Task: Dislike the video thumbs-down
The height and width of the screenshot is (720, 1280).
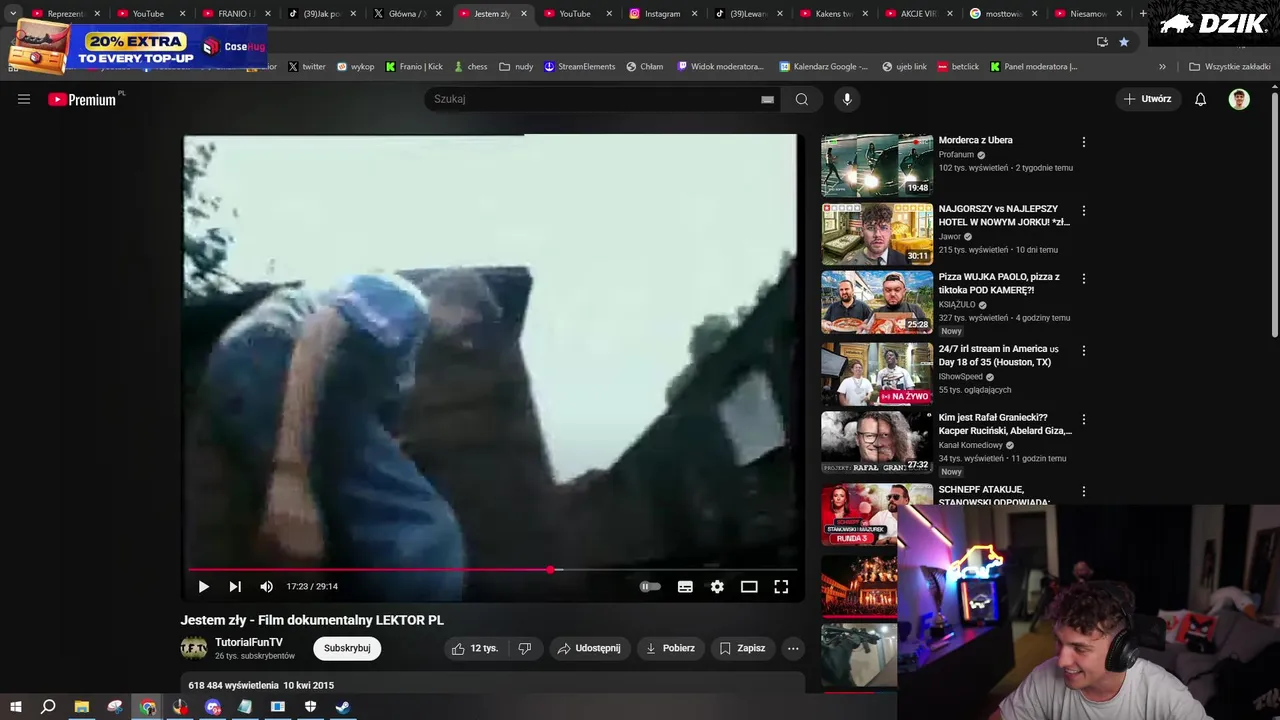Action: tap(525, 648)
